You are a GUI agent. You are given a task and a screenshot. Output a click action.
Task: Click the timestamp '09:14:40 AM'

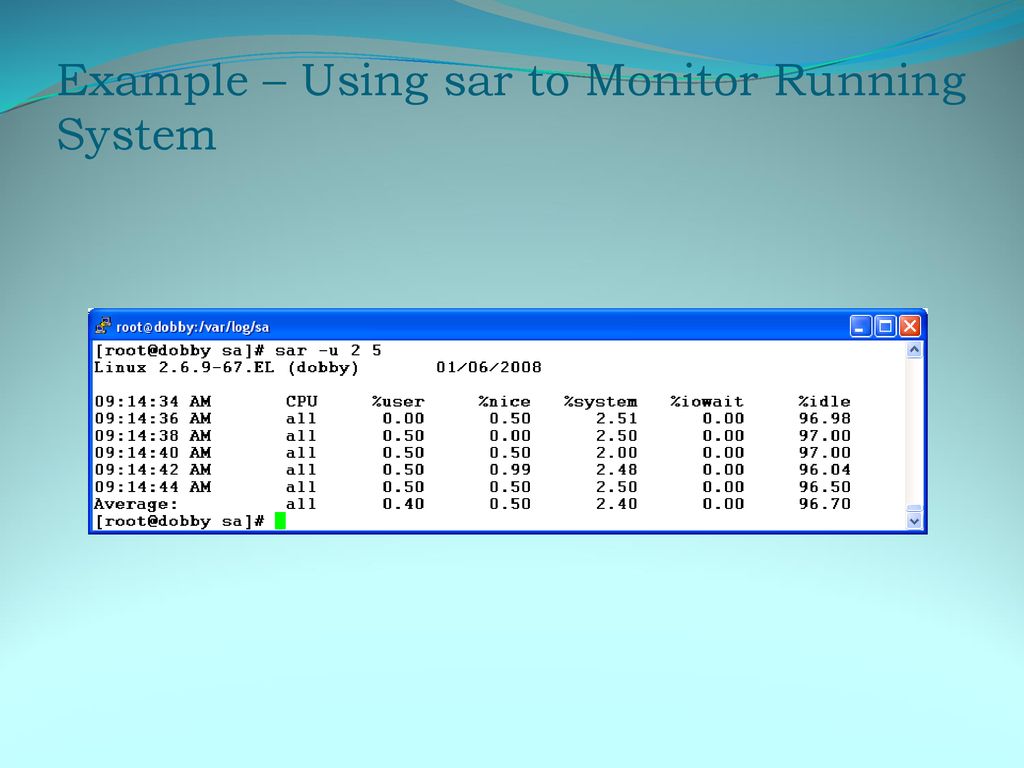(153, 453)
